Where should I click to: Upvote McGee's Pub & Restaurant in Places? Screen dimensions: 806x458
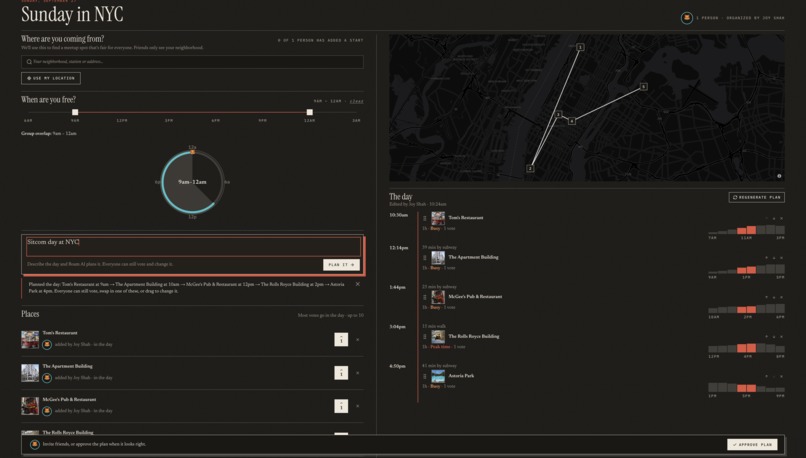tap(341, 406)
